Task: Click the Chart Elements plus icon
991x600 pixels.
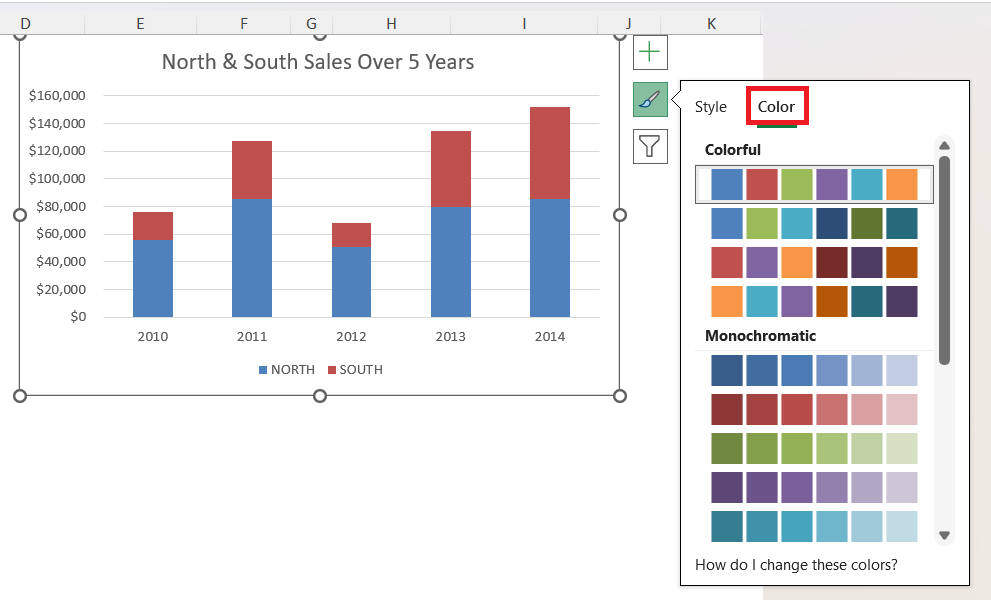Action: click(x=650, y=52)
